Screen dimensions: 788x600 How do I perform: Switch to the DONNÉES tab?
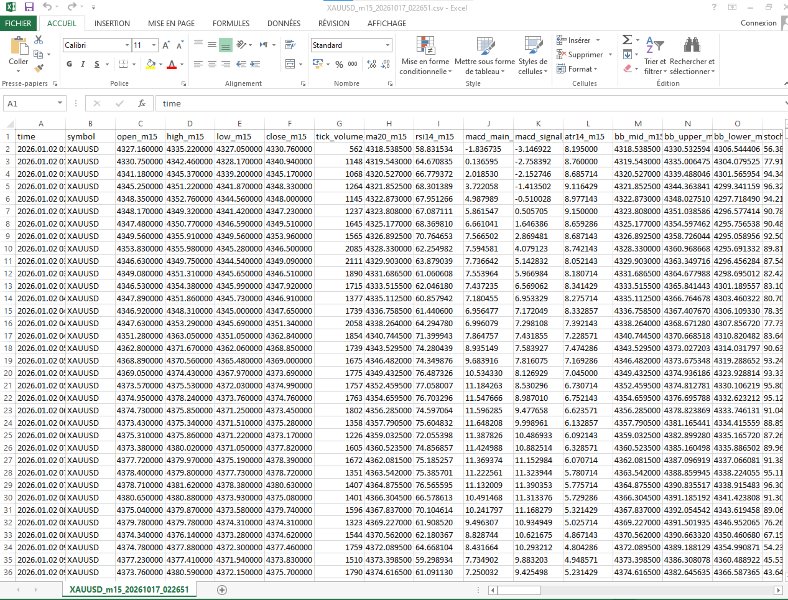tap(283, 23)
